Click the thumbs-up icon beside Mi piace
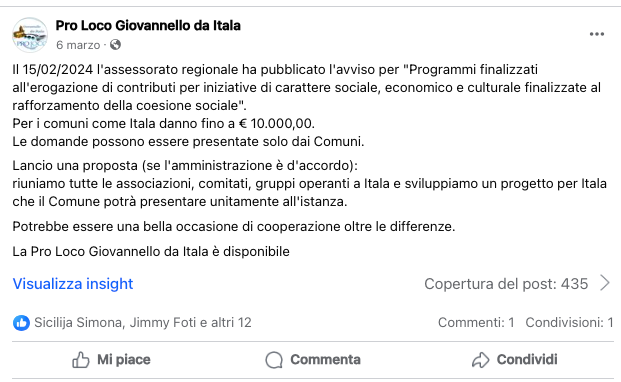This screenshot has height=382, width=621. 81,360
